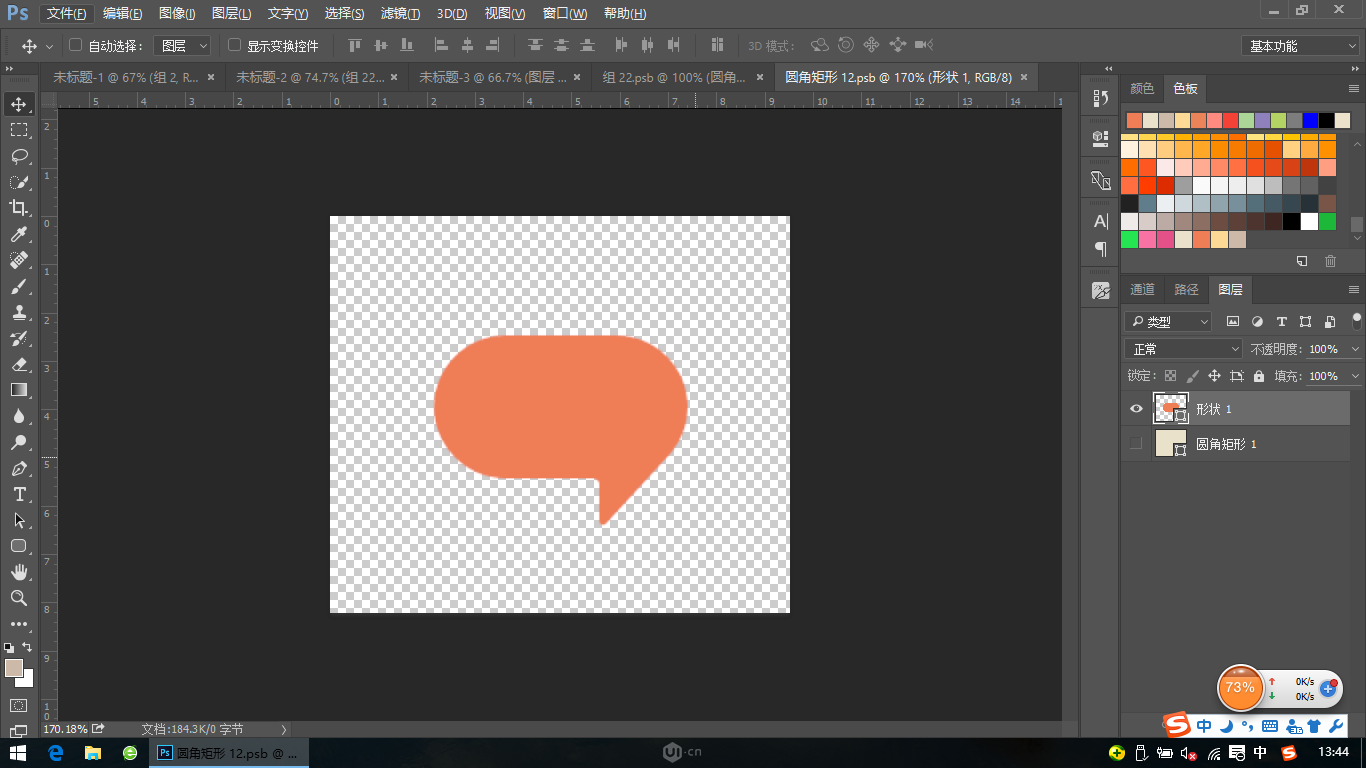Activate the Hand tool
1366x768 pixels.
19,572
